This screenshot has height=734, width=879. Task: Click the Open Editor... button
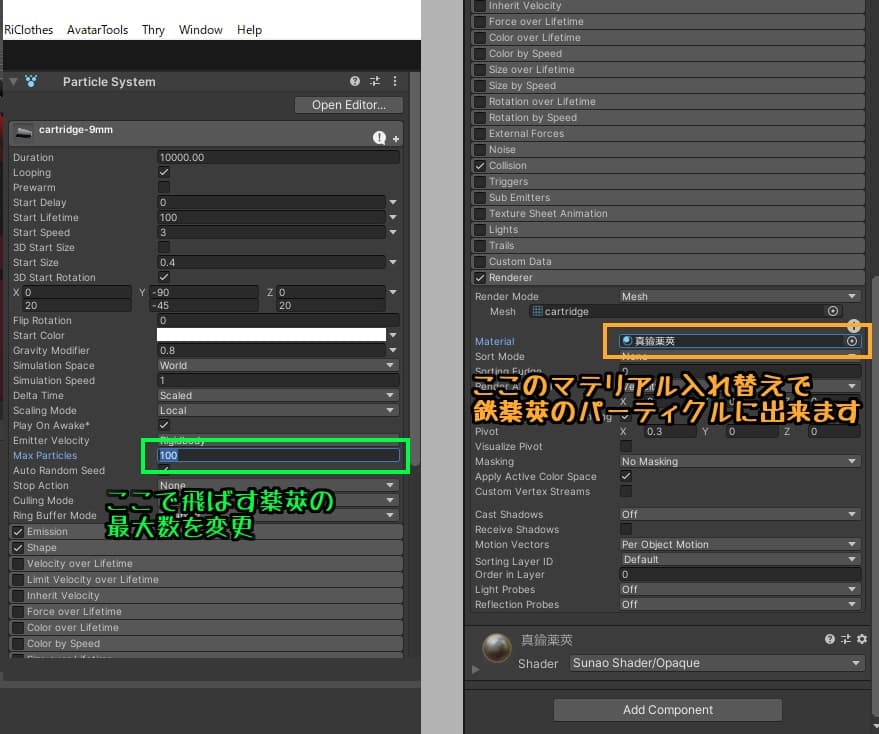[x=348, y=105]
